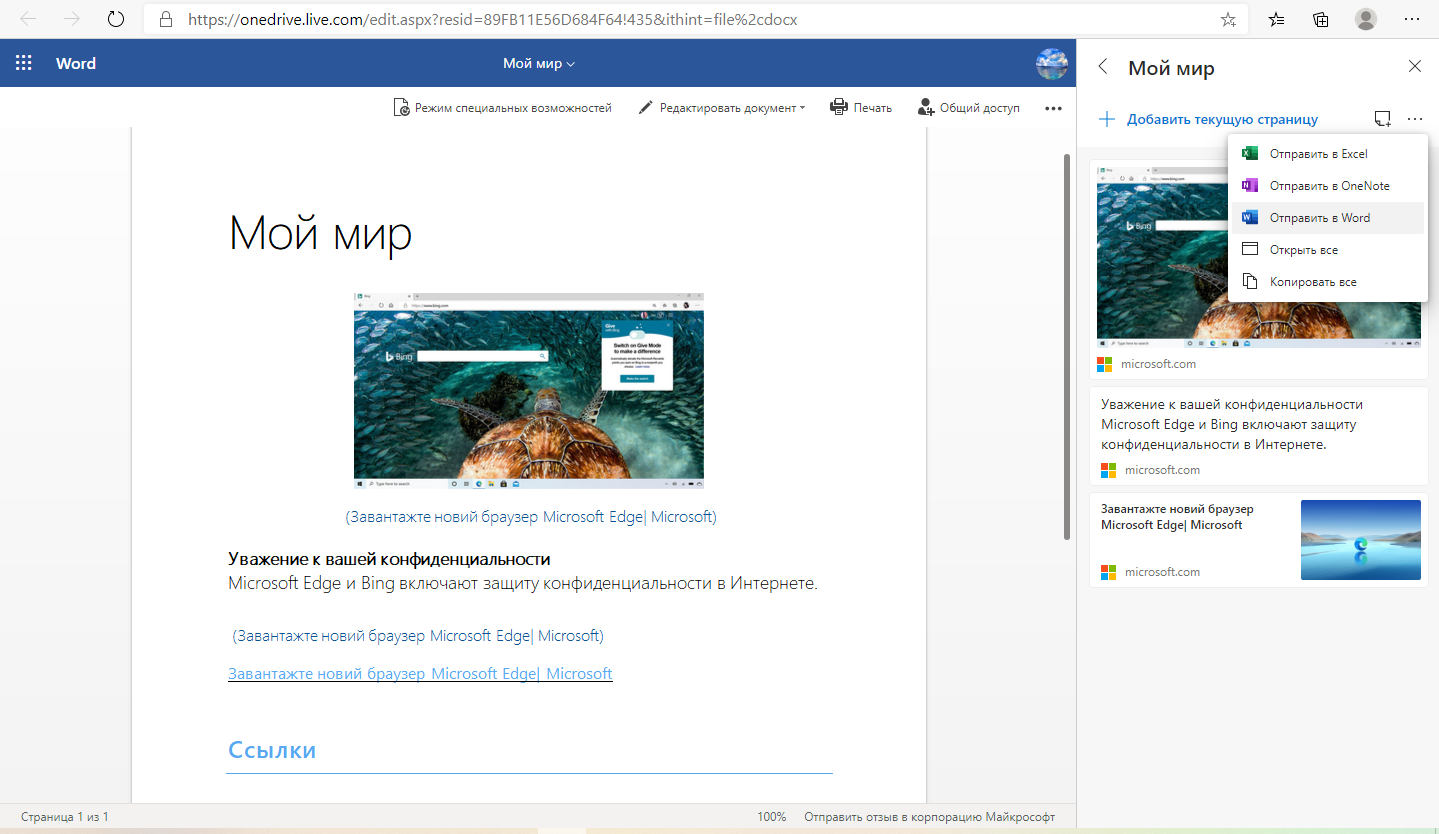Click the caption link under the turtle image

click(x=531, y=517)
